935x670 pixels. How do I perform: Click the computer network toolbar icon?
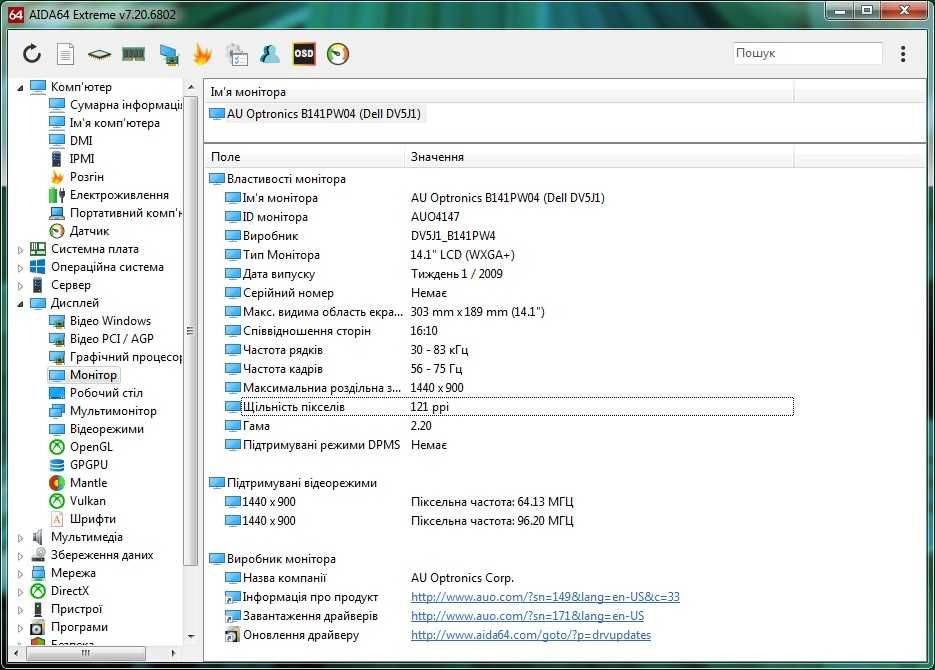click(x=169, y=55)
